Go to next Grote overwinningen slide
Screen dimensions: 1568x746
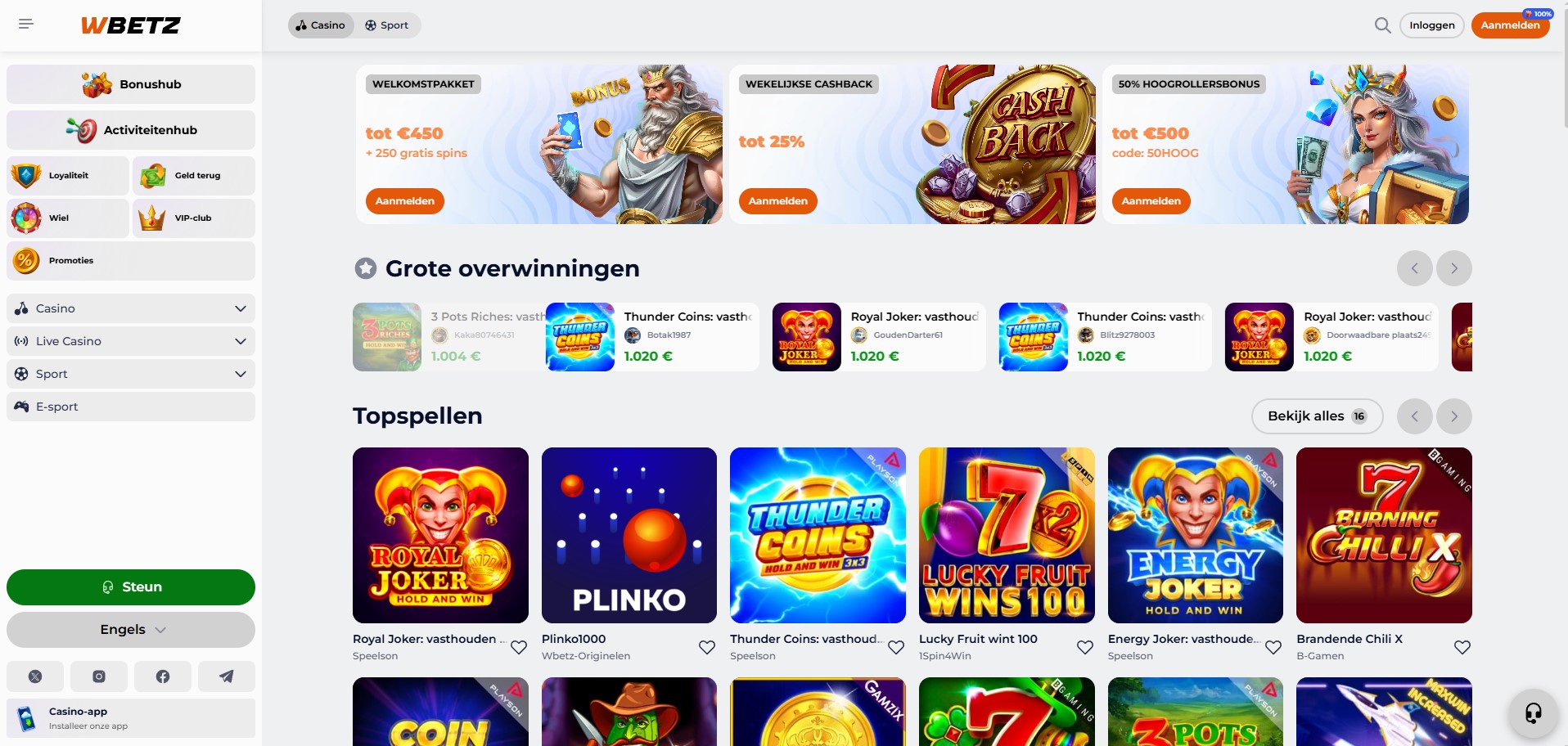pyautogui.click(x=1454, y=268)
